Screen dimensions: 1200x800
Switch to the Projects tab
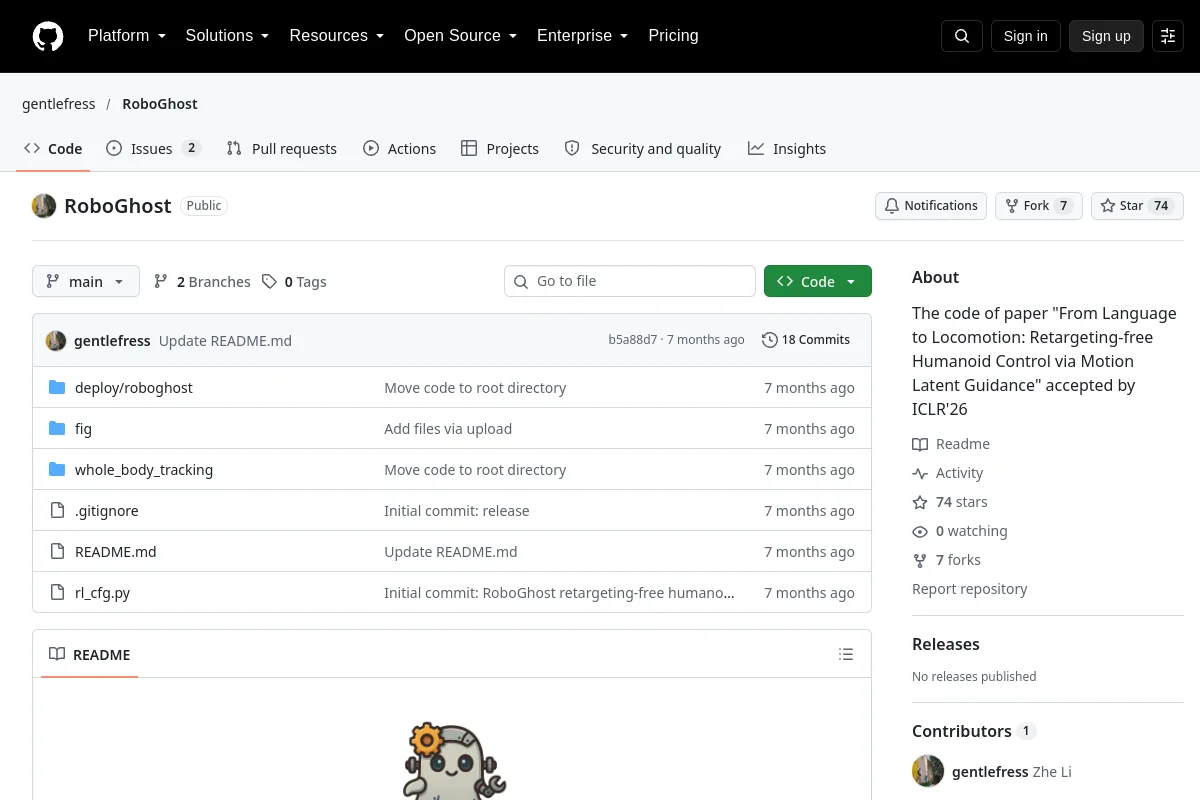click(x=500, y=149)
